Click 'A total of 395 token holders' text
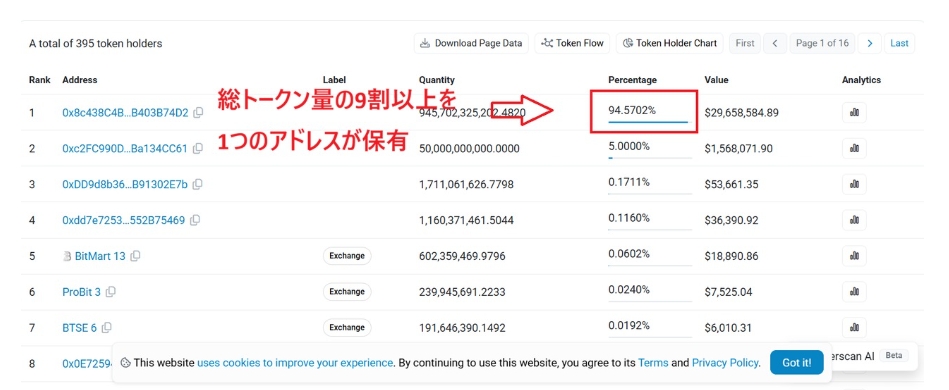Viewport: 949px width, 390px height. (x=96, y=44)
